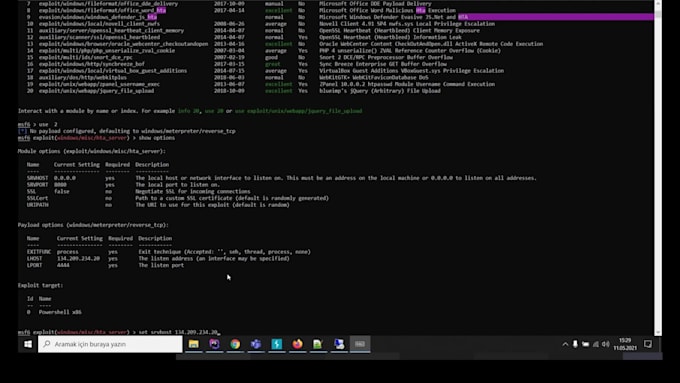Launch Firefox from the taskbar
The image size is (680, 383).
point(298,344)
